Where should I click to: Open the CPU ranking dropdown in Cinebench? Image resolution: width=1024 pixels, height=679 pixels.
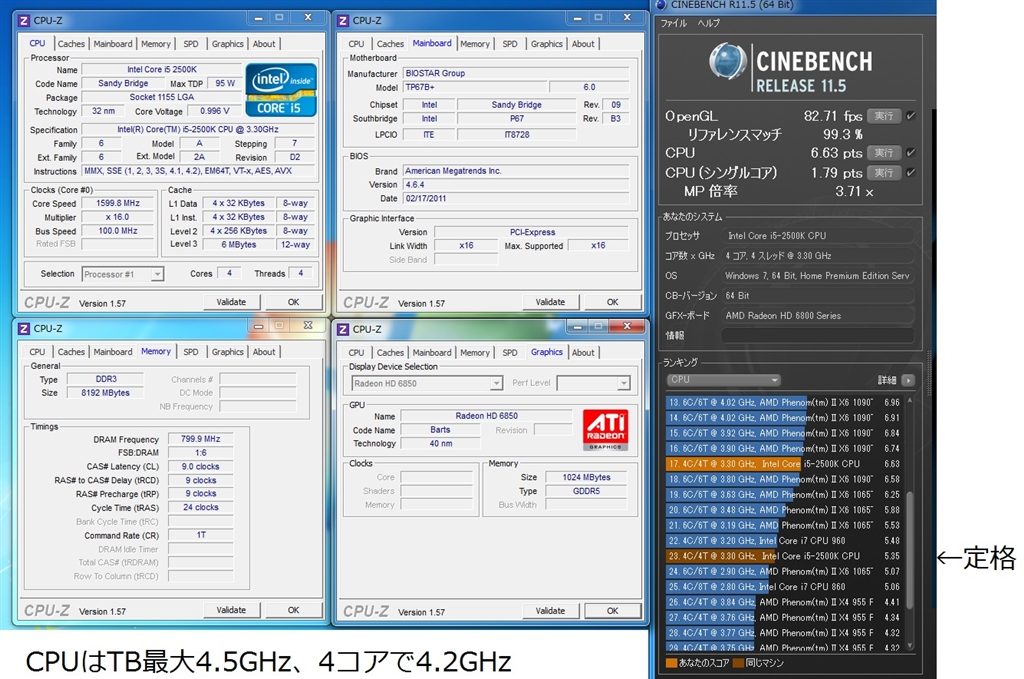point(724,379)
